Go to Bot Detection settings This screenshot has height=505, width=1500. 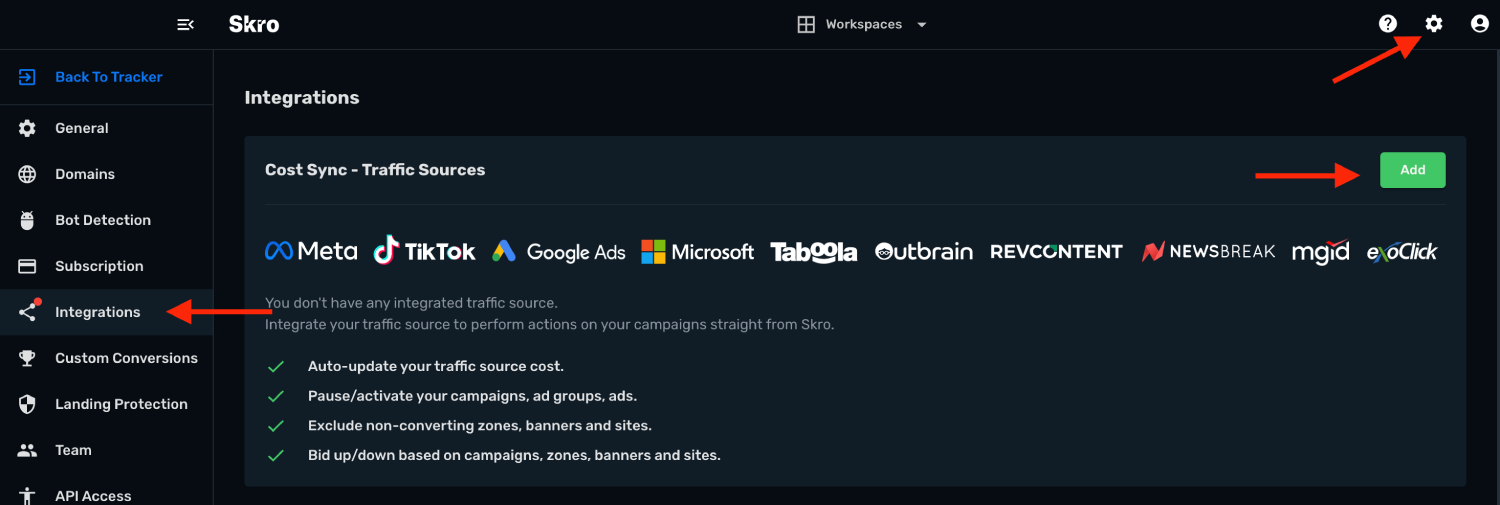click(x=106, y=220)
